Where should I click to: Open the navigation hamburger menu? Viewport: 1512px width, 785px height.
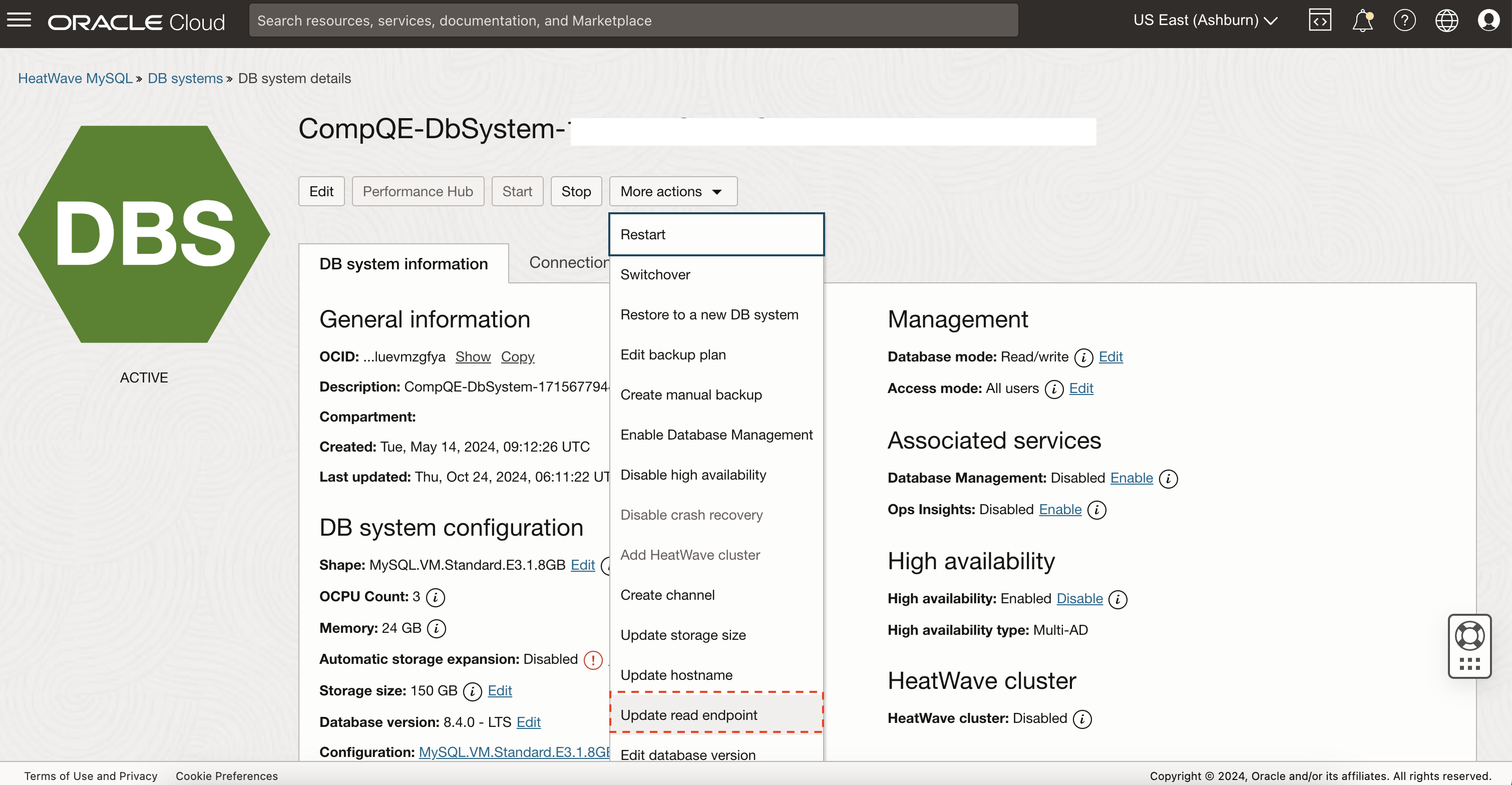coord(19,20)
